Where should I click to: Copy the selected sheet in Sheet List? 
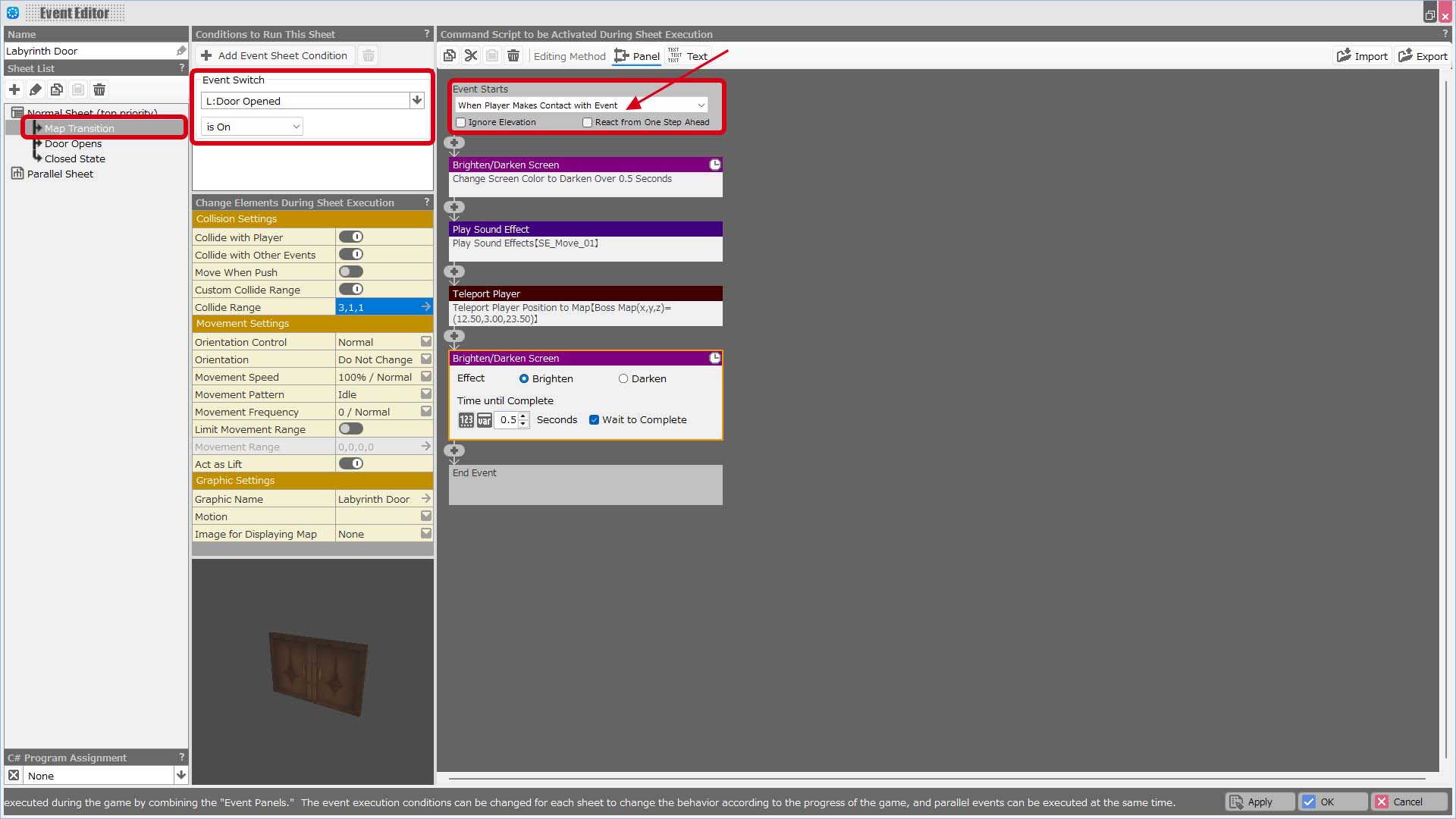point(57,89)
